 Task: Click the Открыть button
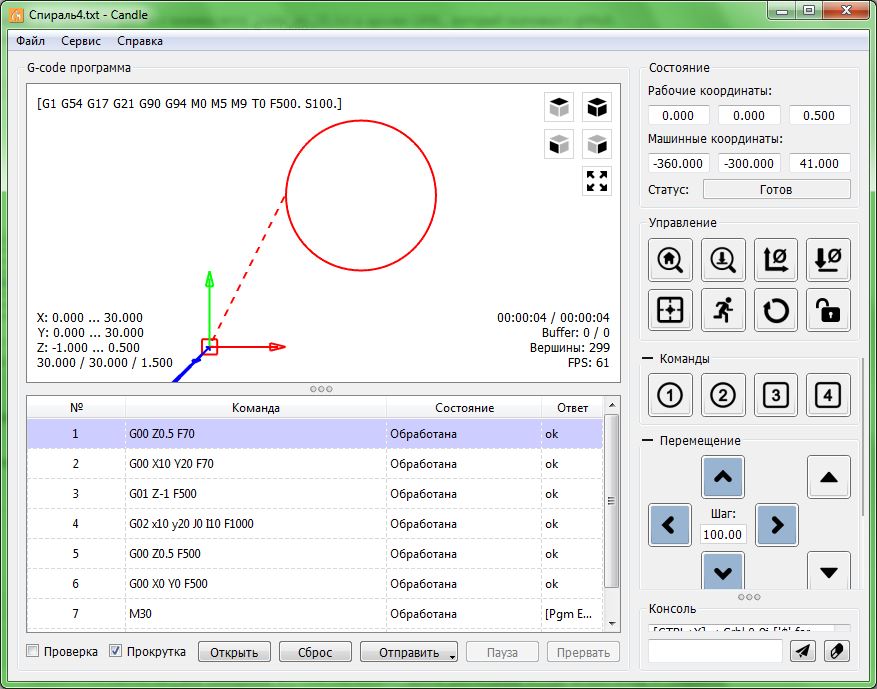(x=234, y=652)
